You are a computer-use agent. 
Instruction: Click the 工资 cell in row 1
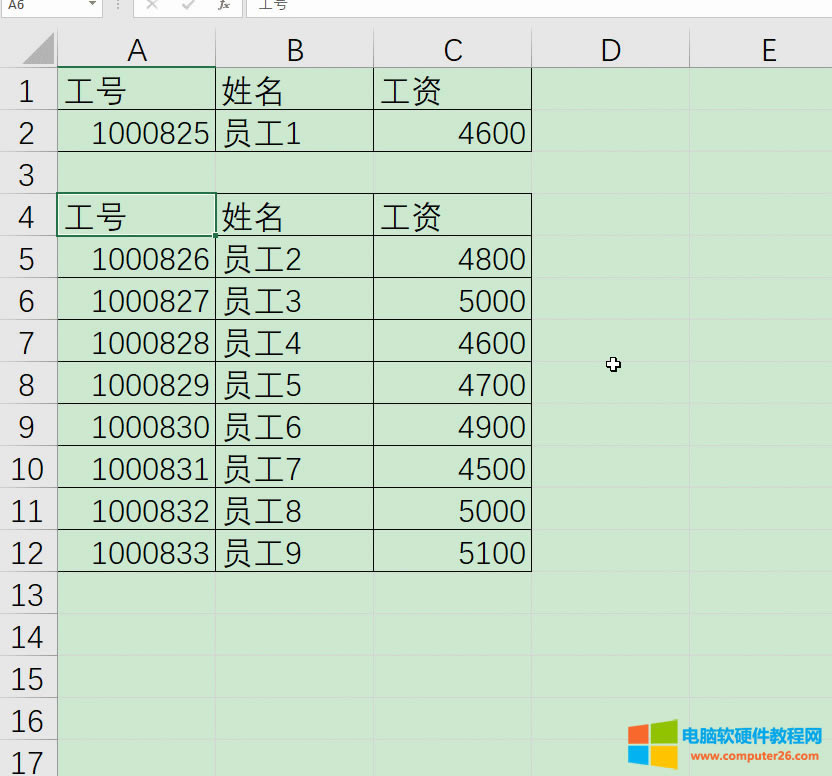pyautogui.click(x=453, y=92)
